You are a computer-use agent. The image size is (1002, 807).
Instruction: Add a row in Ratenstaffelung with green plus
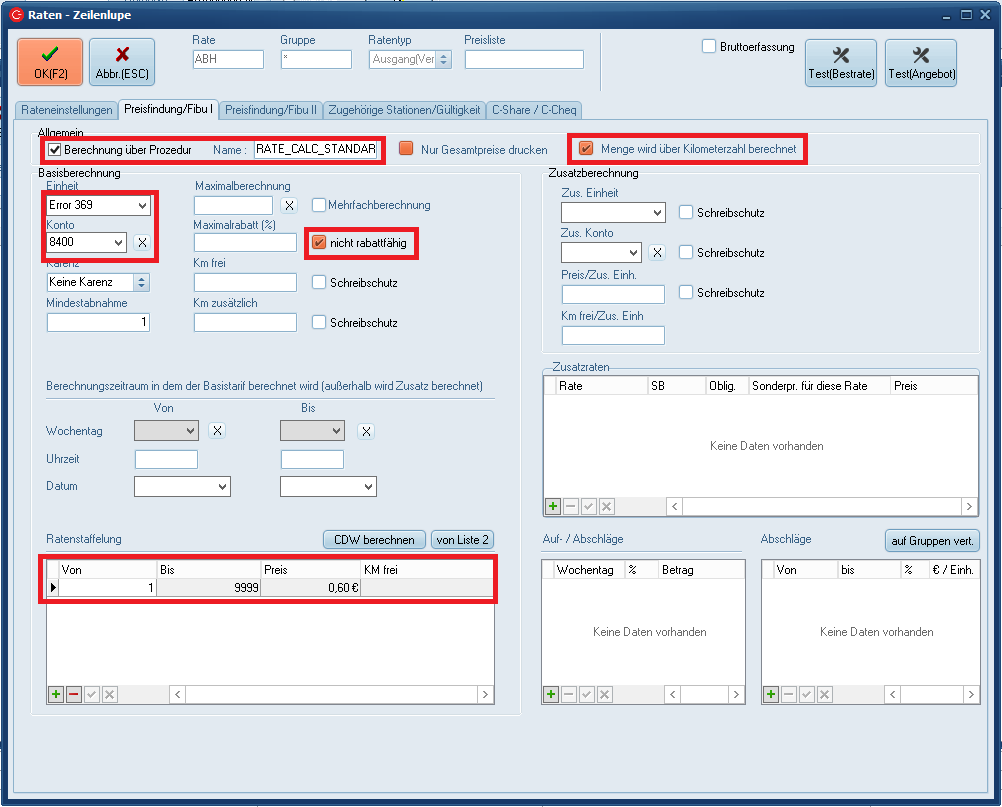pos(56,694)
